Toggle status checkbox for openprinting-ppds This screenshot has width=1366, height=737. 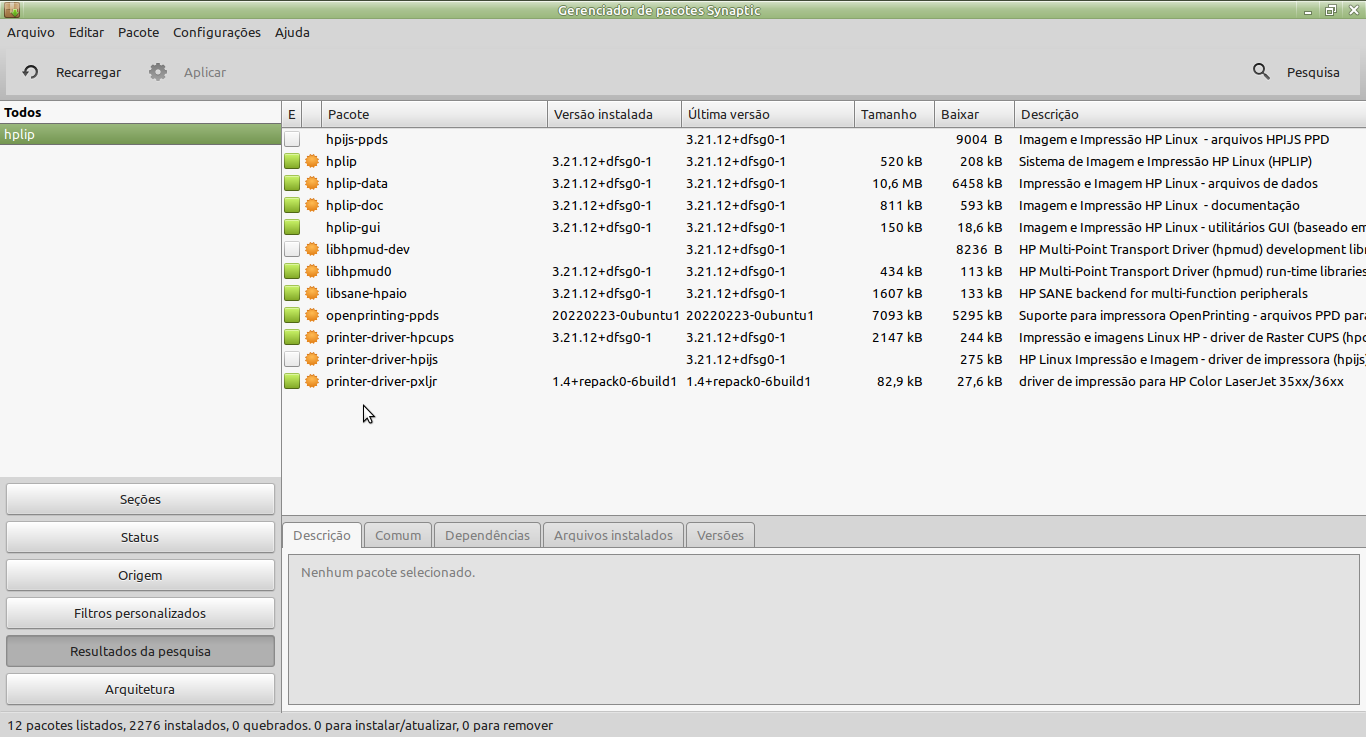pos(292,315)
